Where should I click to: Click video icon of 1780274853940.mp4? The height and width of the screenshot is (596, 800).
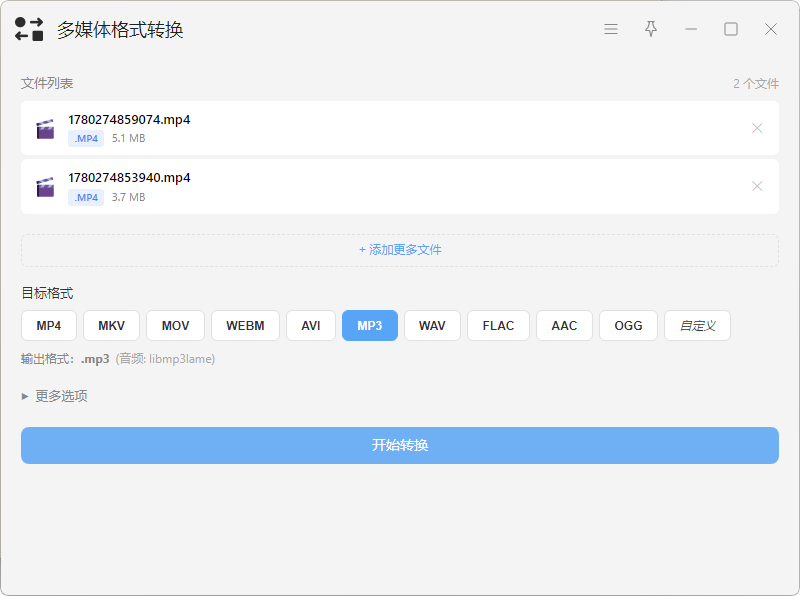tap(45, 187)
